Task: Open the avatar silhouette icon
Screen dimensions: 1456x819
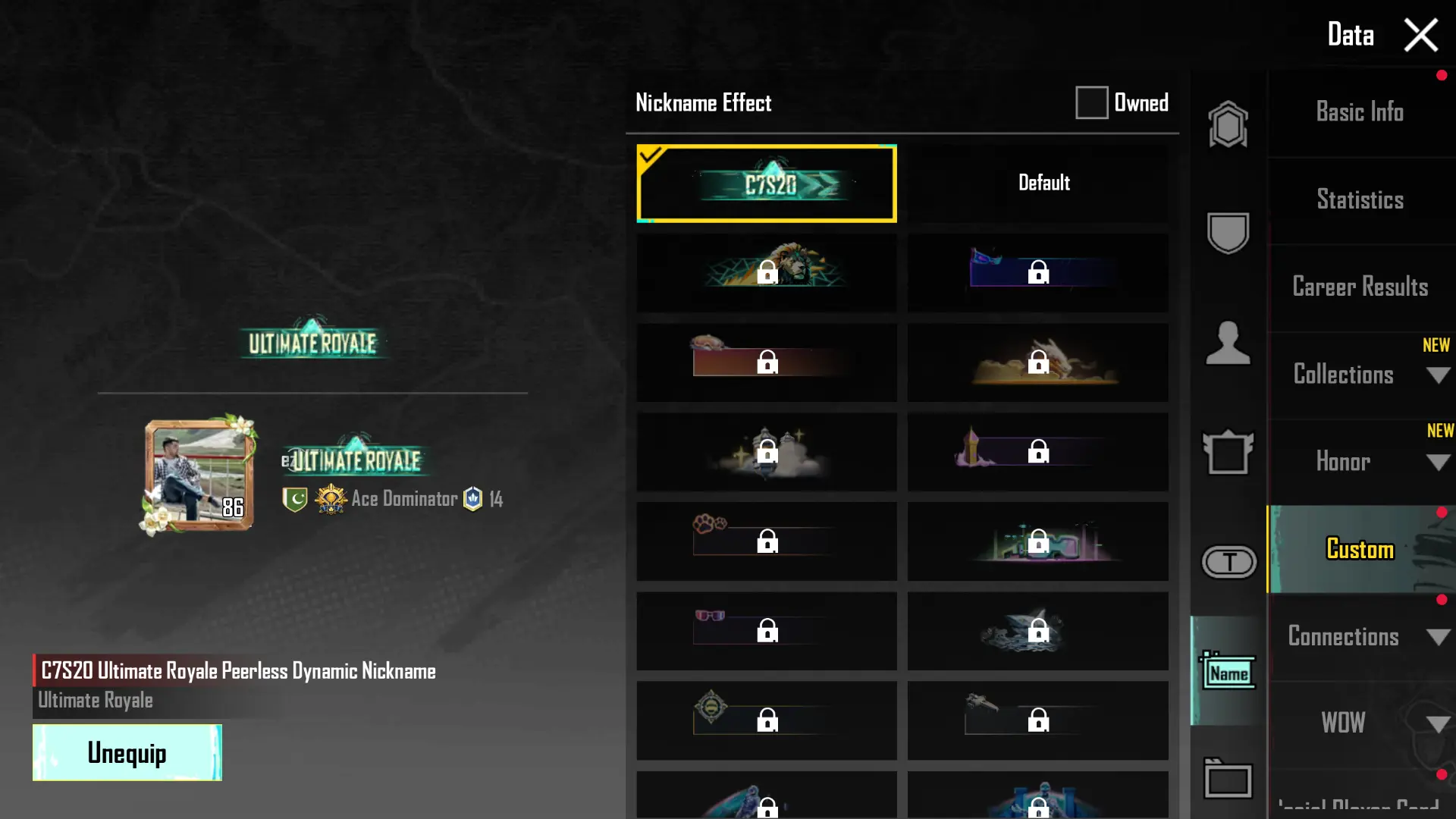Action: coord(1228,343)
